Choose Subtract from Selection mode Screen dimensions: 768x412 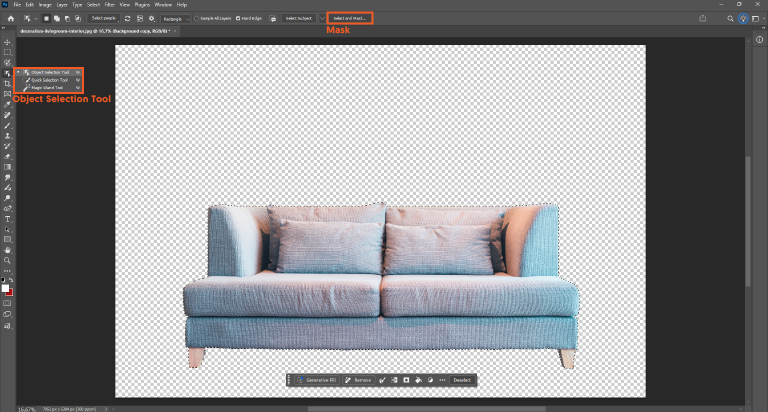click(x=67, y=19)
